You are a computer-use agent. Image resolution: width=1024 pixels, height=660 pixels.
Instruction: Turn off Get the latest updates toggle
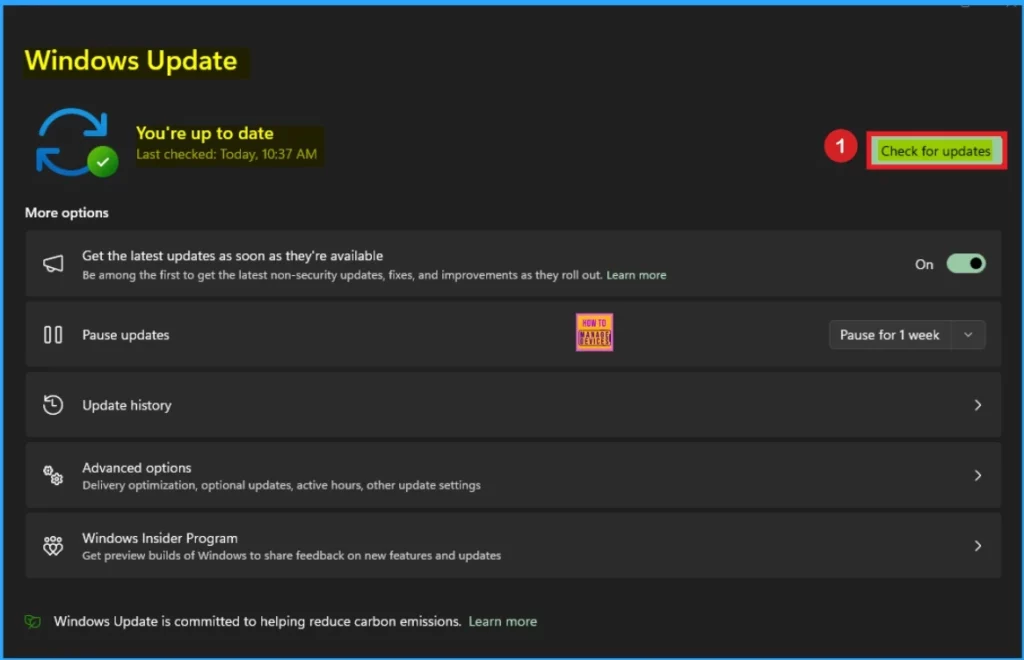(966, 264)
